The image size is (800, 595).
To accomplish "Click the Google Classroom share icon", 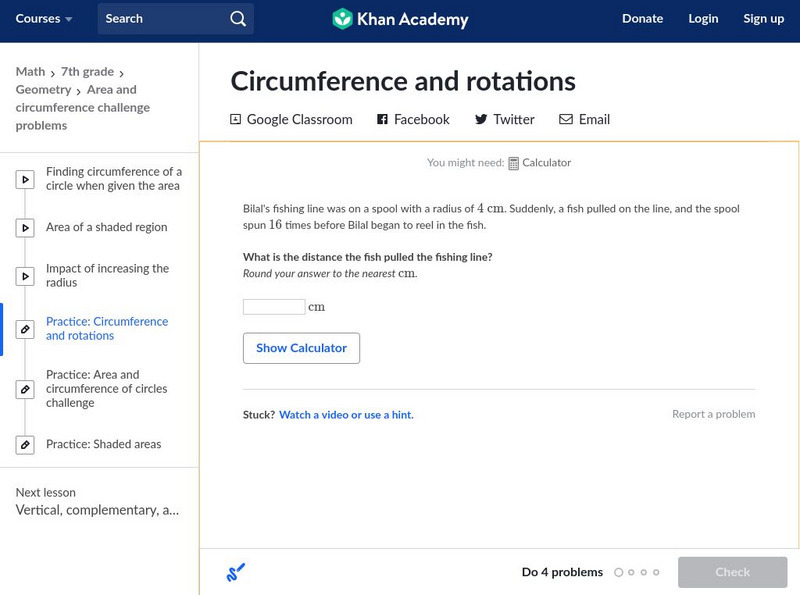I will pyautogui.click(x=236, y=120).
